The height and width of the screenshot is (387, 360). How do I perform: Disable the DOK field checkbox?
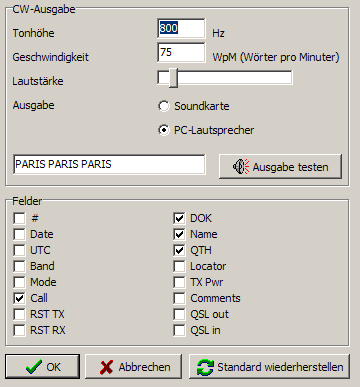coord(179,218)
